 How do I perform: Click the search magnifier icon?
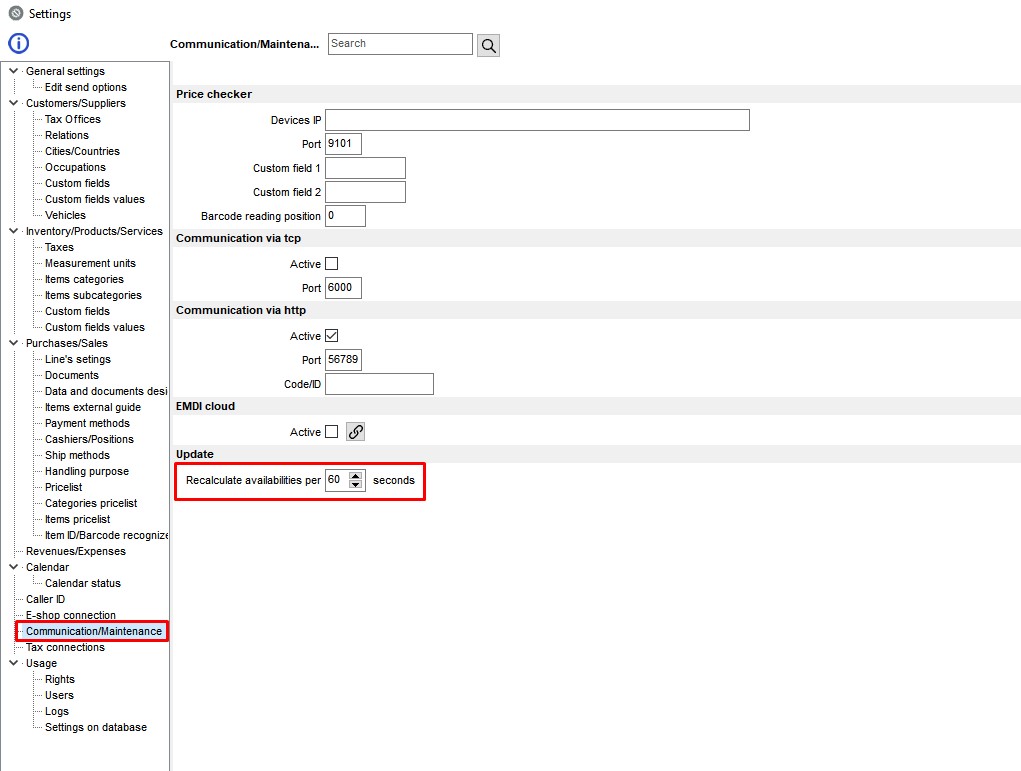(487, 44)
